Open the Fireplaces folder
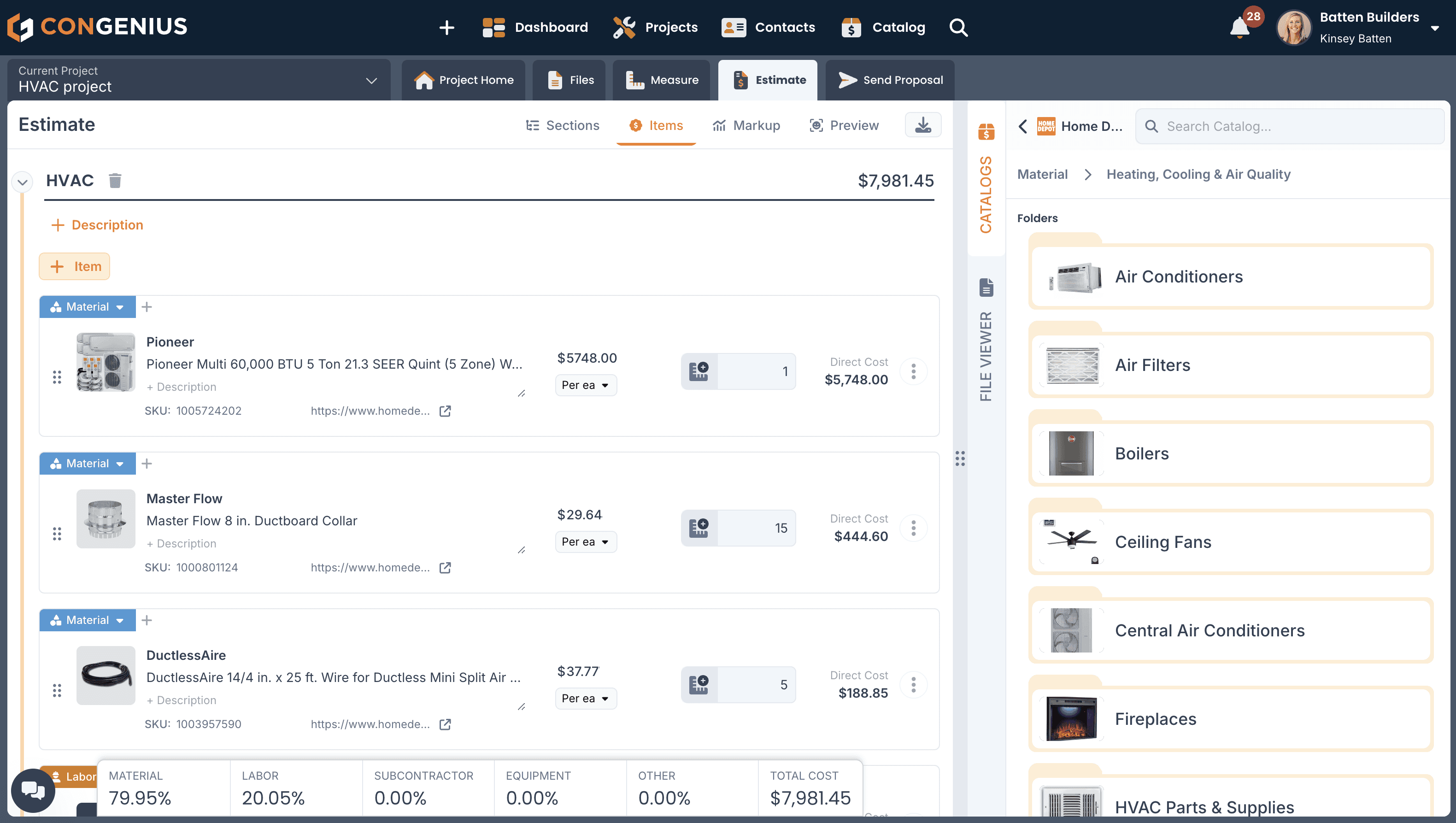Screen dimensions: 1456x823 (1231, 719)
